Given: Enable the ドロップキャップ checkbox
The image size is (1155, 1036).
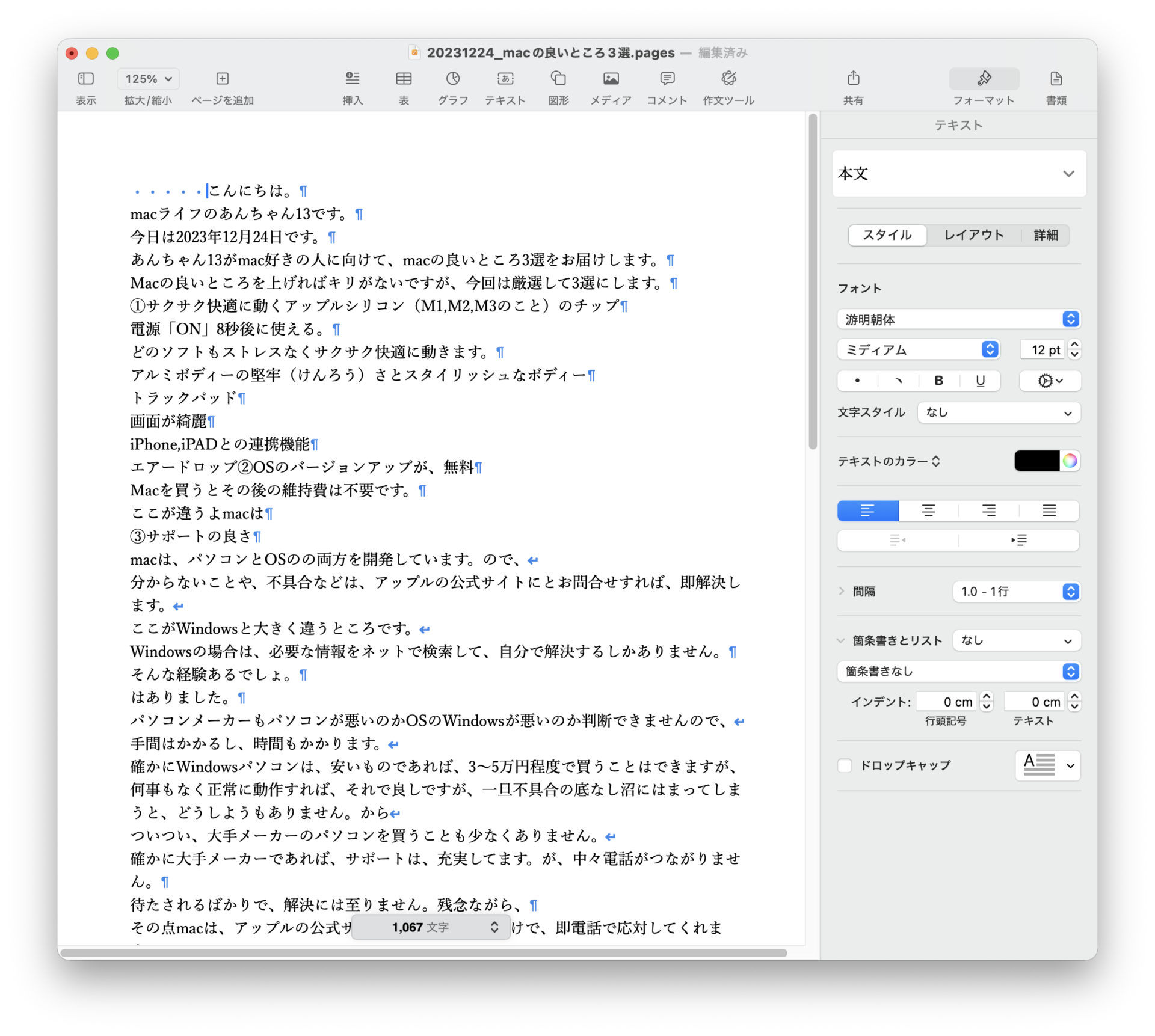Looking at the screenshot, I should coord(845,765).
